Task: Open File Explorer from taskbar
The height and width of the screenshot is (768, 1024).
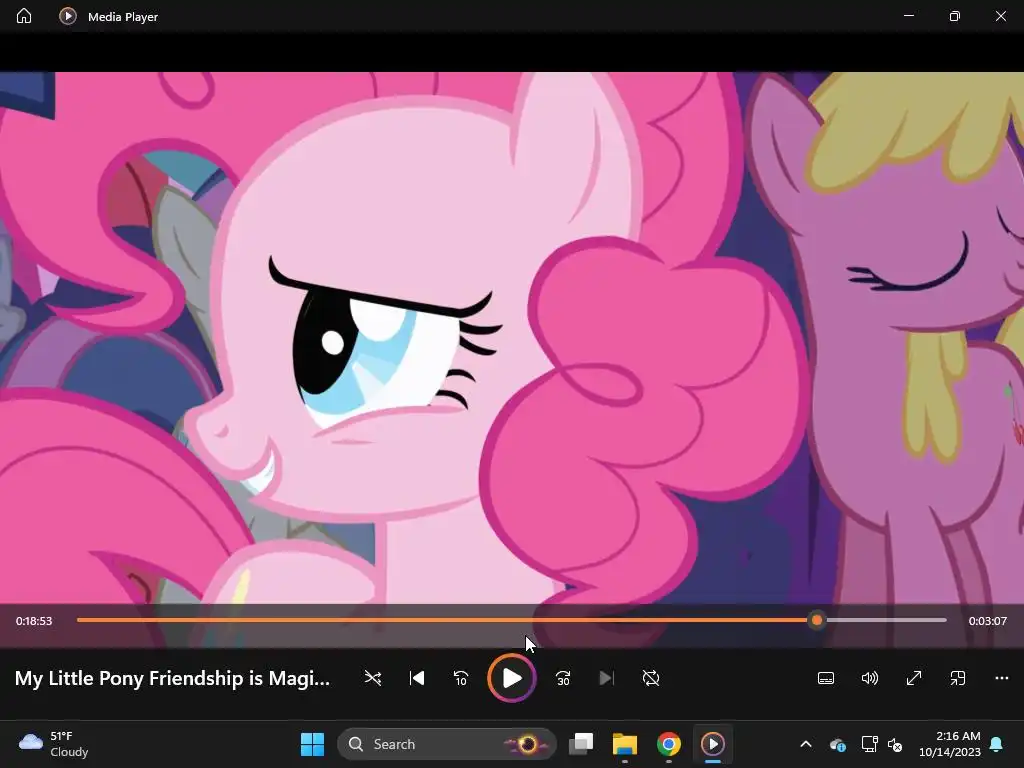Action: click(x=624, y=744)
